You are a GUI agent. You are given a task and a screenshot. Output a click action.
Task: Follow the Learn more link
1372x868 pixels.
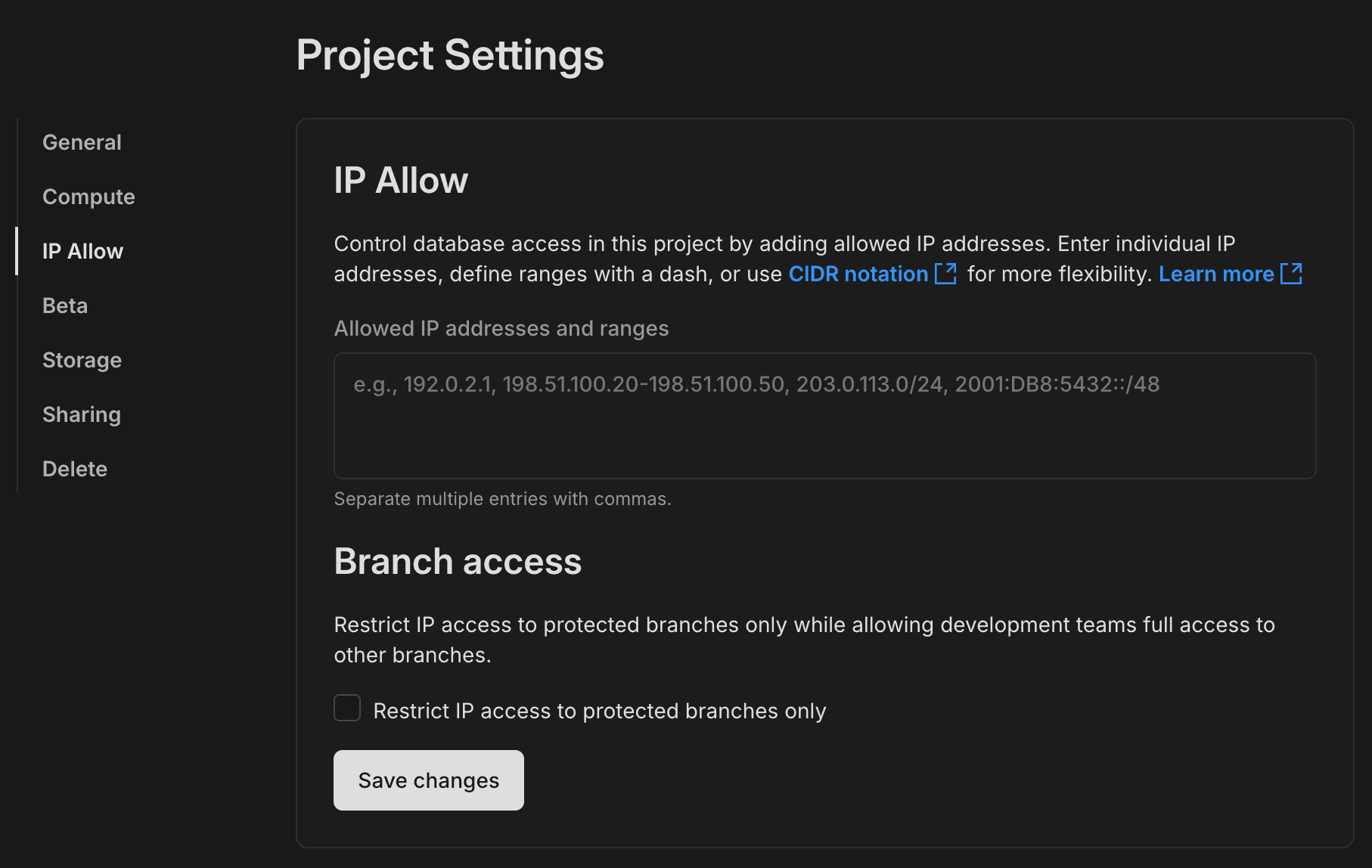1216,274
